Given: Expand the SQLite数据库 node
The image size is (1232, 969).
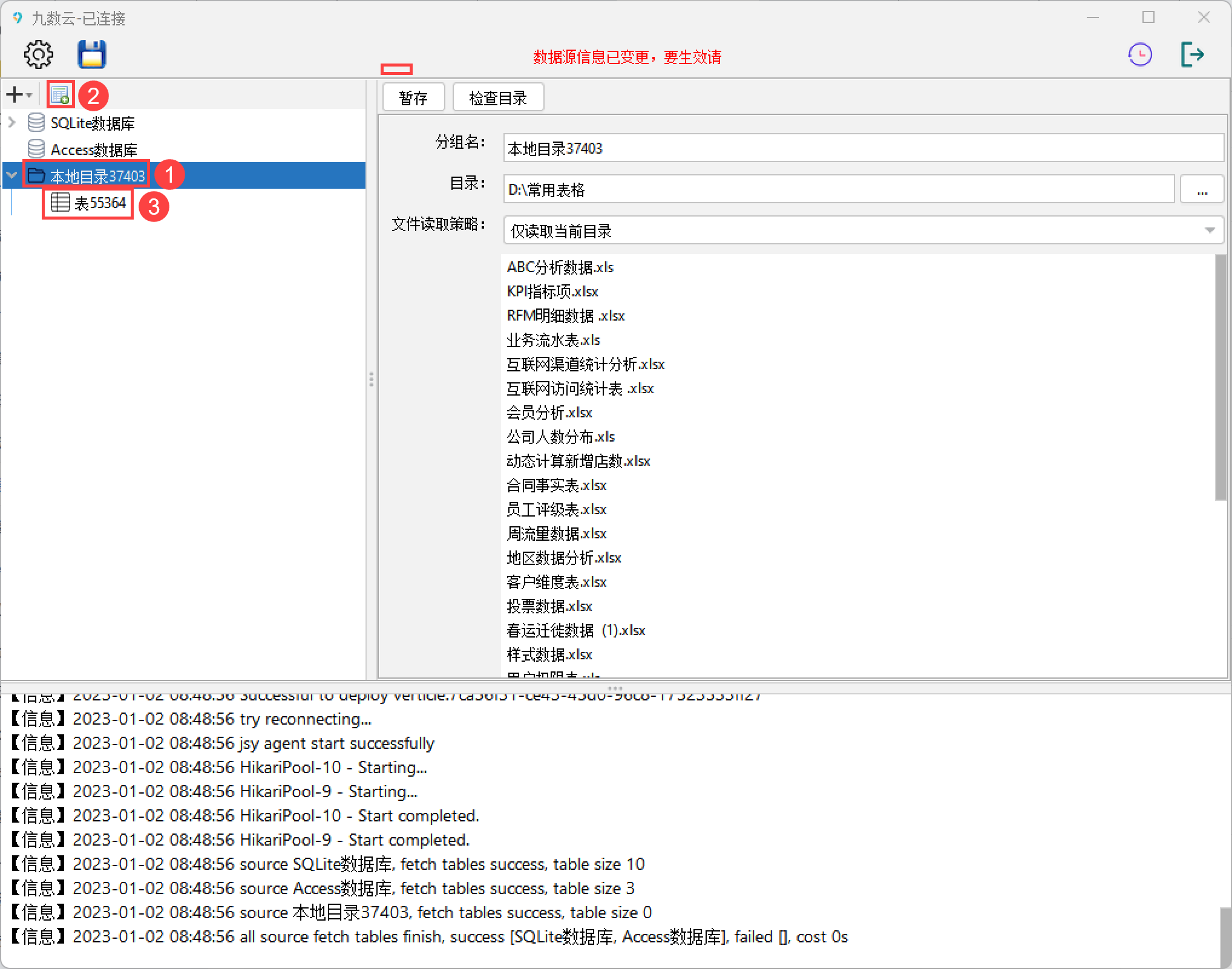Looking at the screenshot, I should coord(11,123).
